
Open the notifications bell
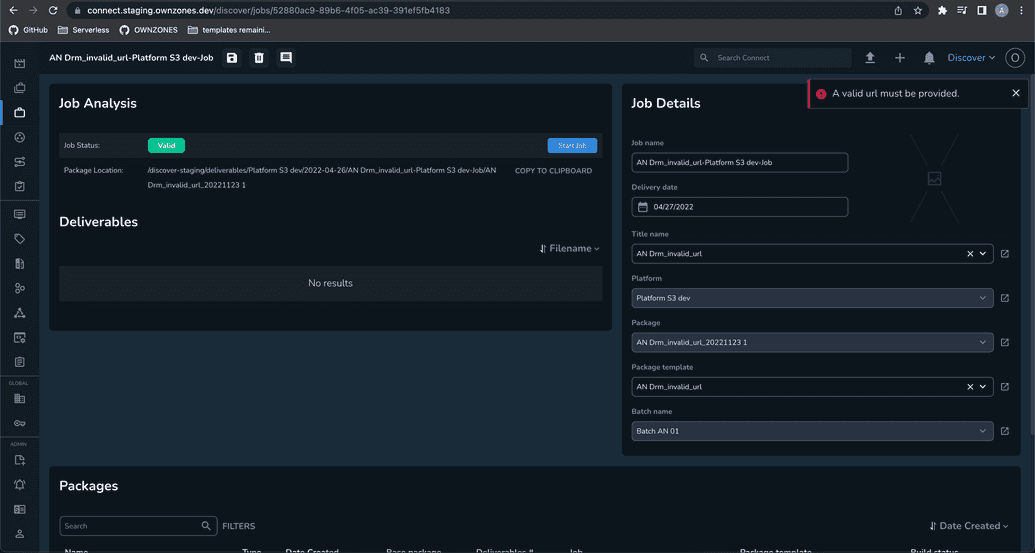(929, 58)
